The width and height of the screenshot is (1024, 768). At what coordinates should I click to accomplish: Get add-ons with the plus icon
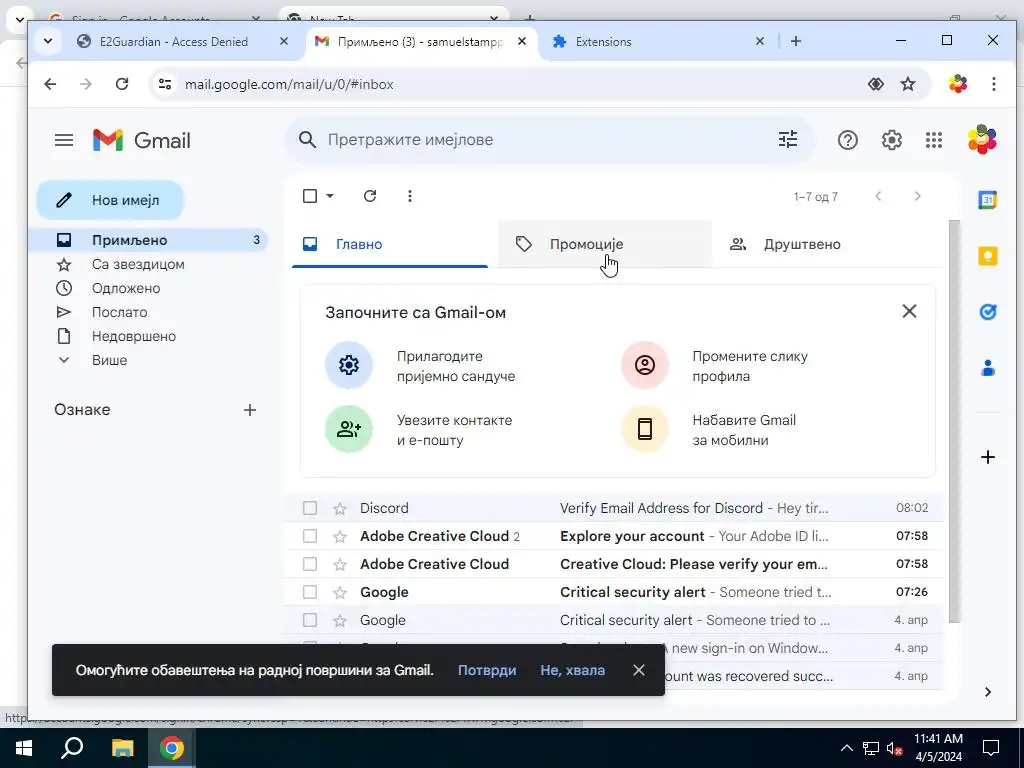click(x=987, y=457)
